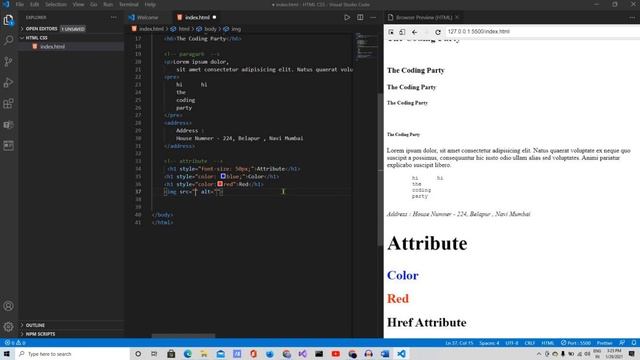This screenshot has height=360, width=640.
Task: Open File Explorer from the taskbar
Action: (x=204, y=354)
